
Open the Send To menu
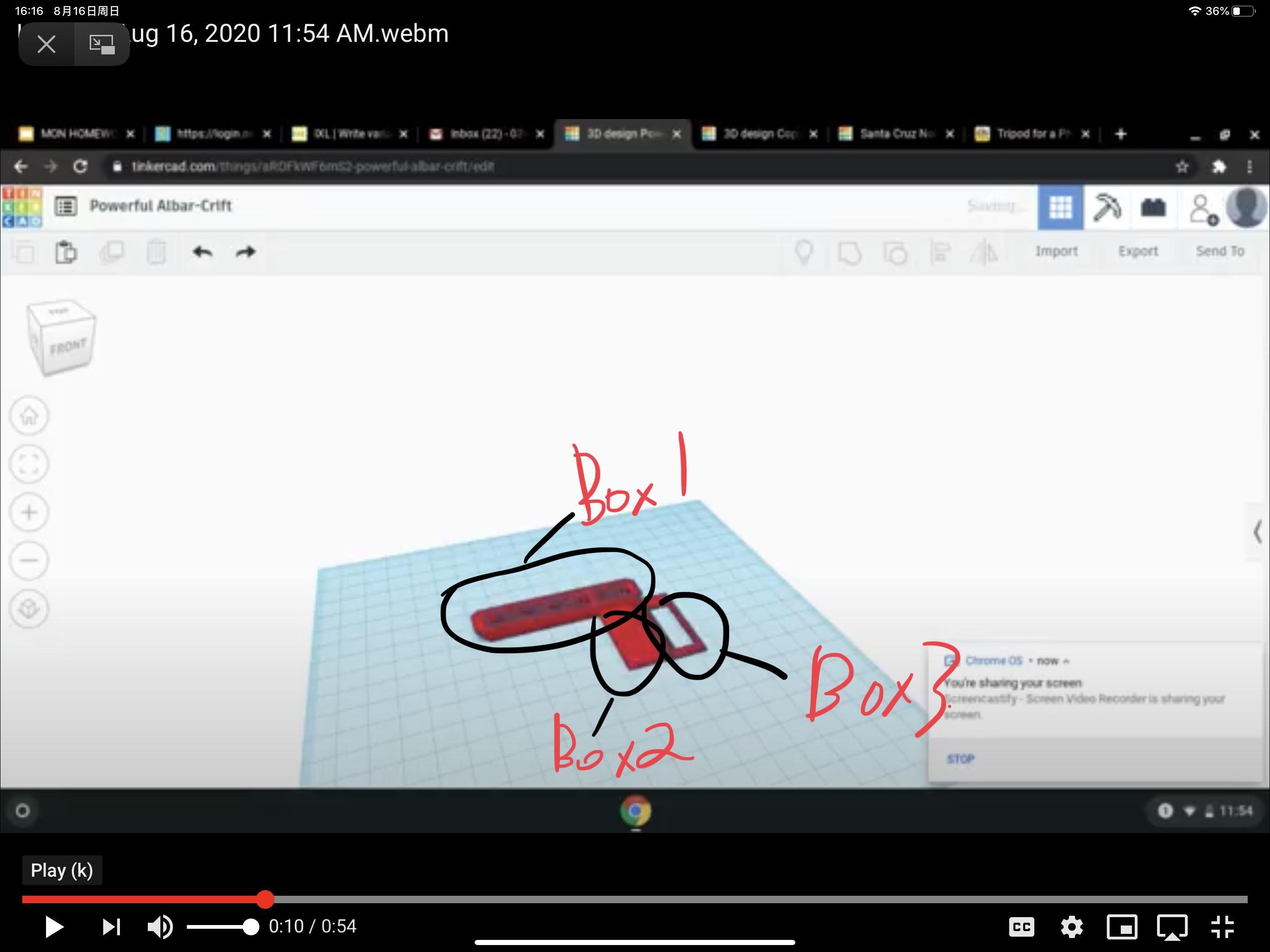click(1219, 251)
